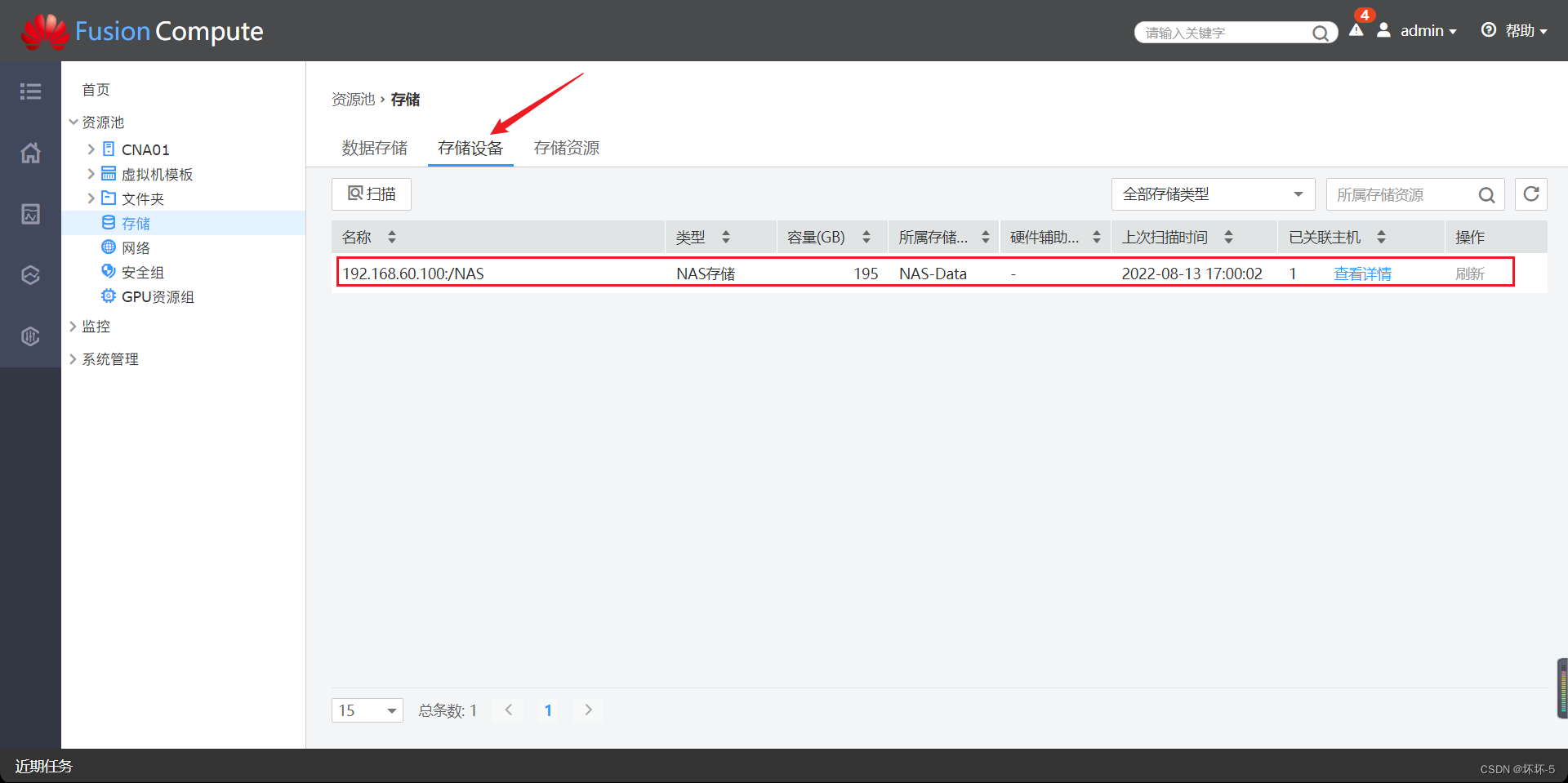Expand the CNA01 tree node
1568x783 pixels.
tap(91, 149)
